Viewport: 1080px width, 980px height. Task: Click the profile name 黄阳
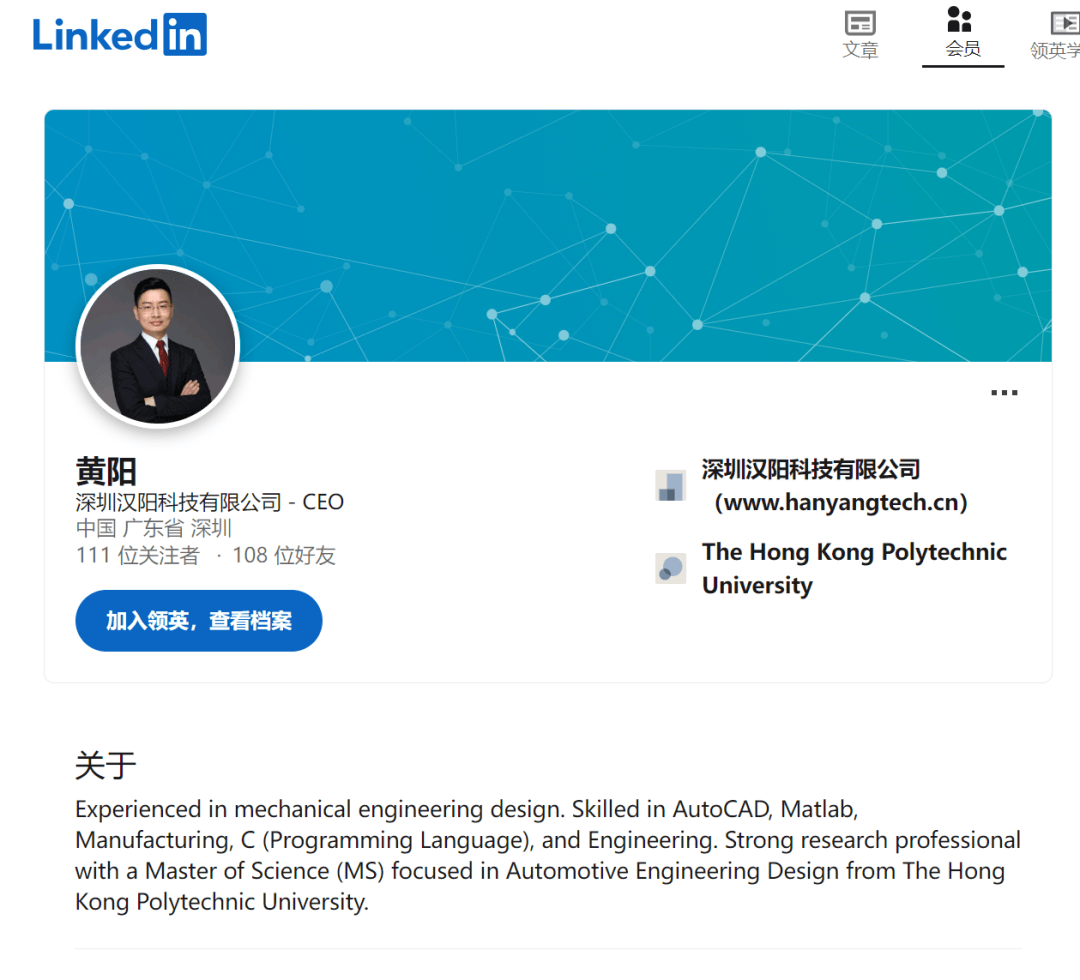pyautogui.click(x=106, y=472)
